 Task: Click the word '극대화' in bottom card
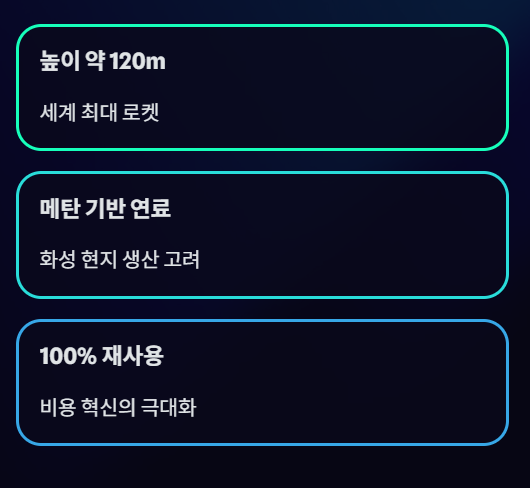tap(168, 407)
